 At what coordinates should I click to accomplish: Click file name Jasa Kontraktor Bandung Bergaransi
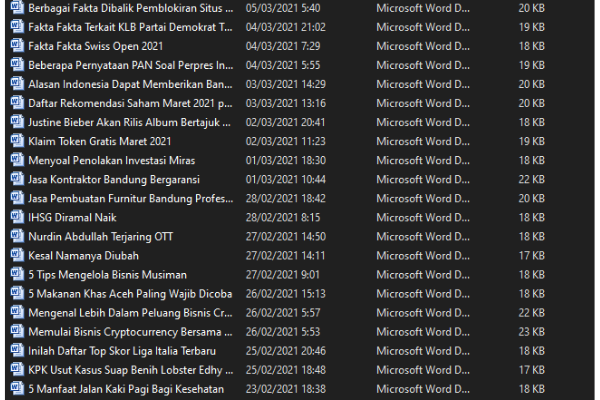(114, 180)
